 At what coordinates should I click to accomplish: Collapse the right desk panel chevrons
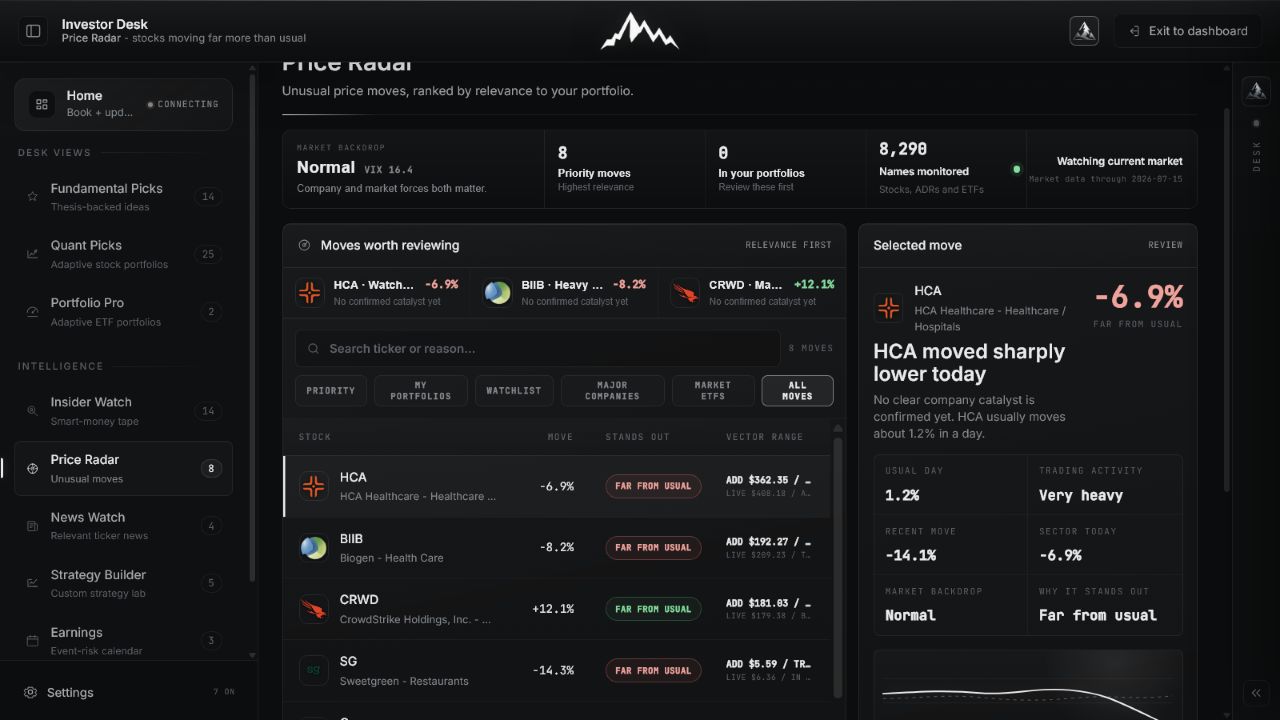pos(1256,693)
